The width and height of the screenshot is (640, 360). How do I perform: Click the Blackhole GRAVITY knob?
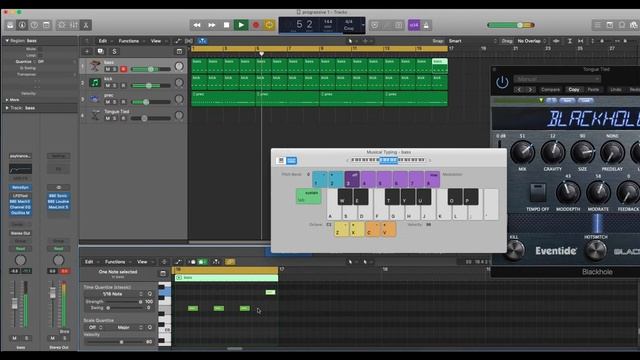552,153
